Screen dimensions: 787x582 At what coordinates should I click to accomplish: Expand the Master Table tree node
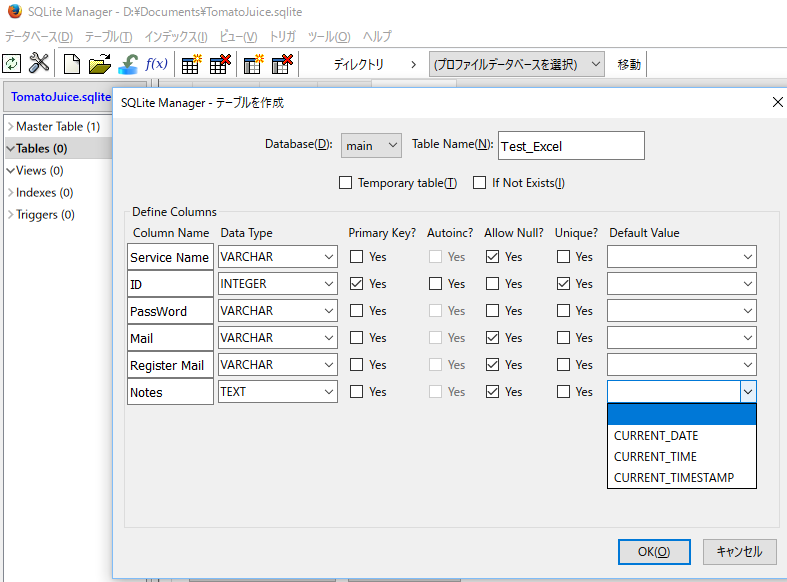click(11, 127)
